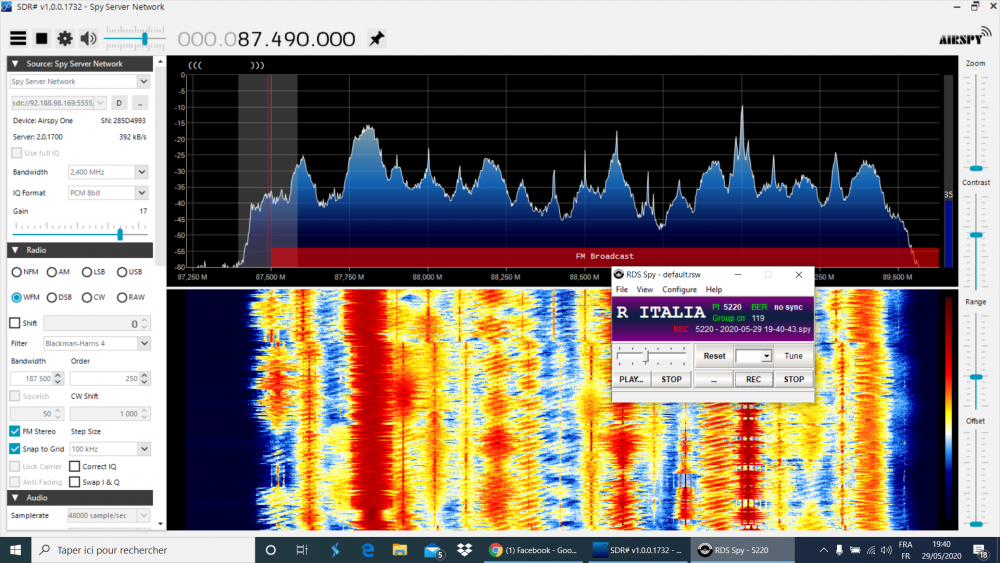Click PLAY... in RDS Spy
The height and width of the screenshot is (563, 1000).
[x=631, y=379]
